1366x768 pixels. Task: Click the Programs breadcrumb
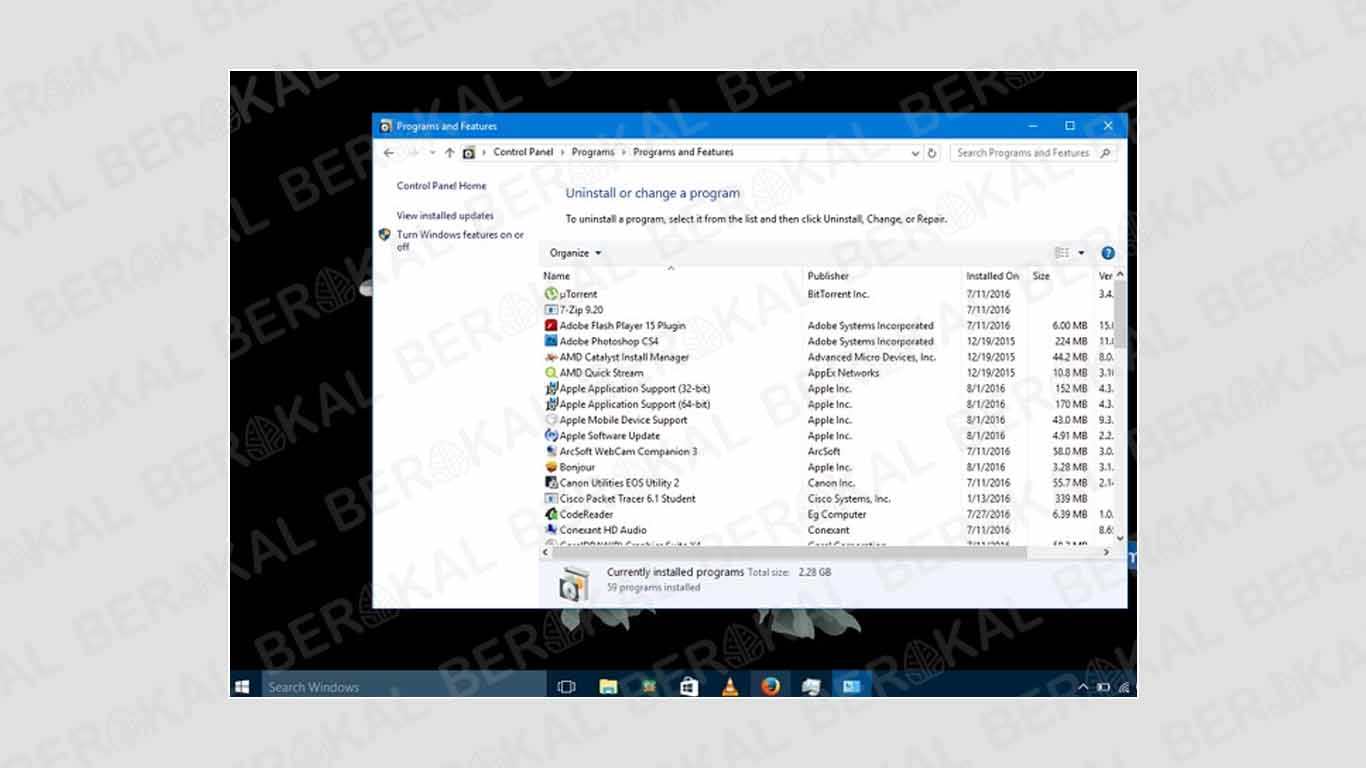click(593, 152)
